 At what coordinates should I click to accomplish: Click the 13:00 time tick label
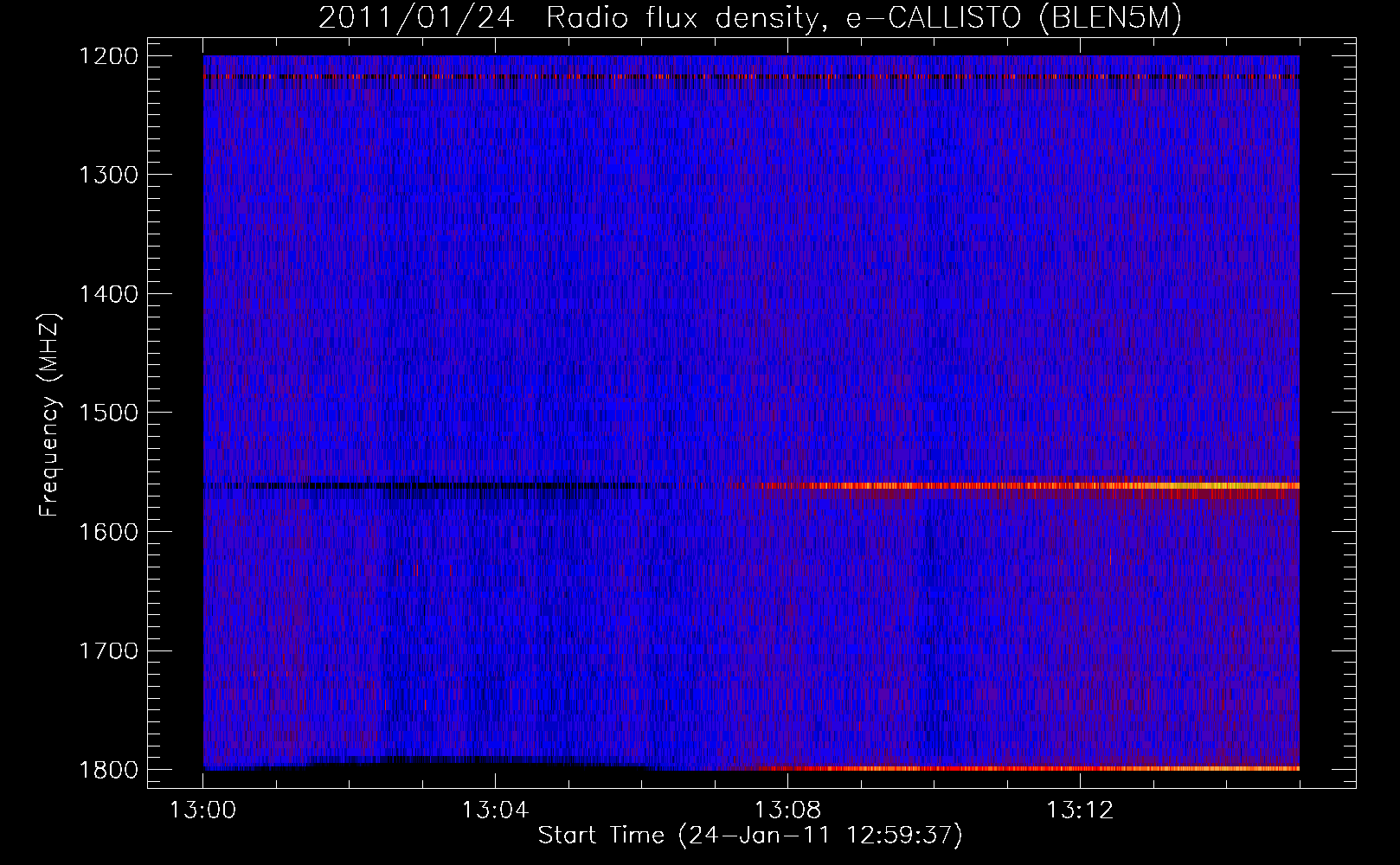203,811
